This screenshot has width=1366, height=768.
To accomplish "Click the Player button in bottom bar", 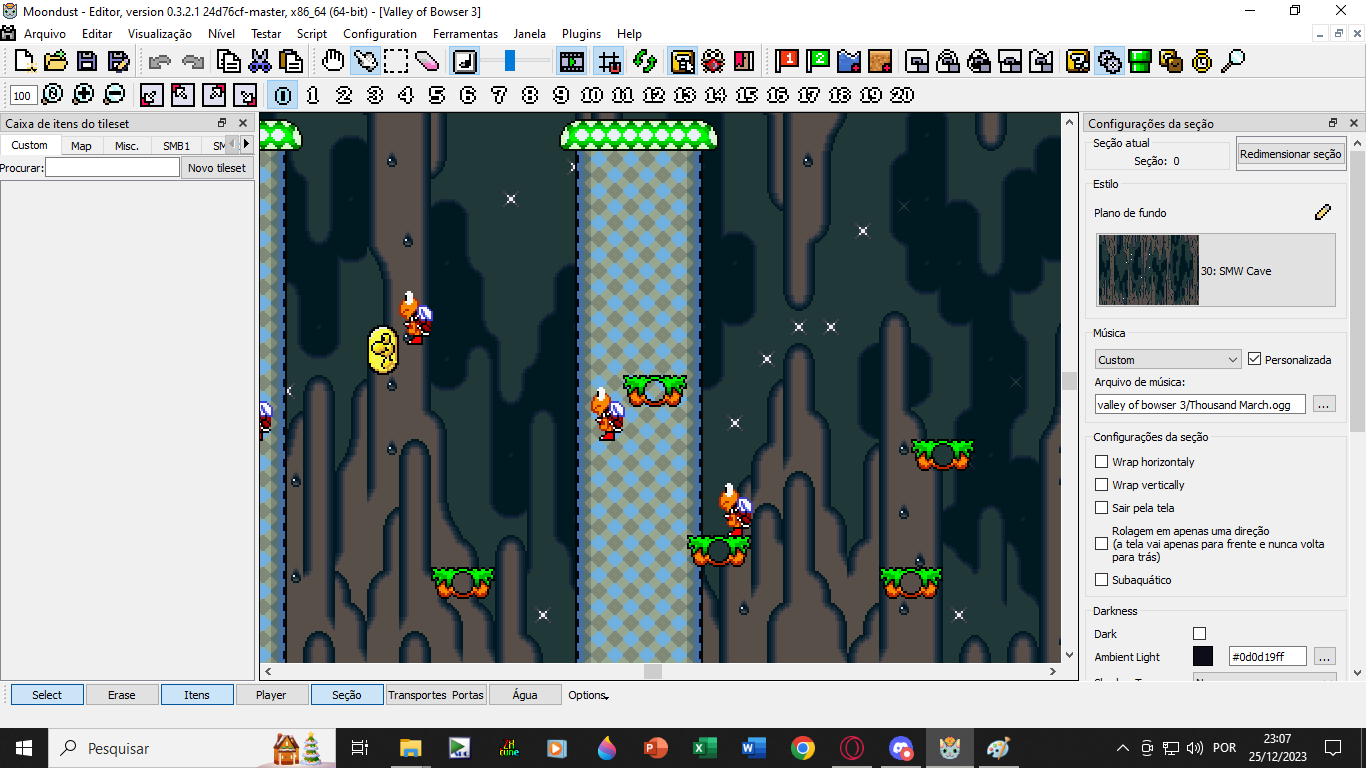I will [271, 695].
